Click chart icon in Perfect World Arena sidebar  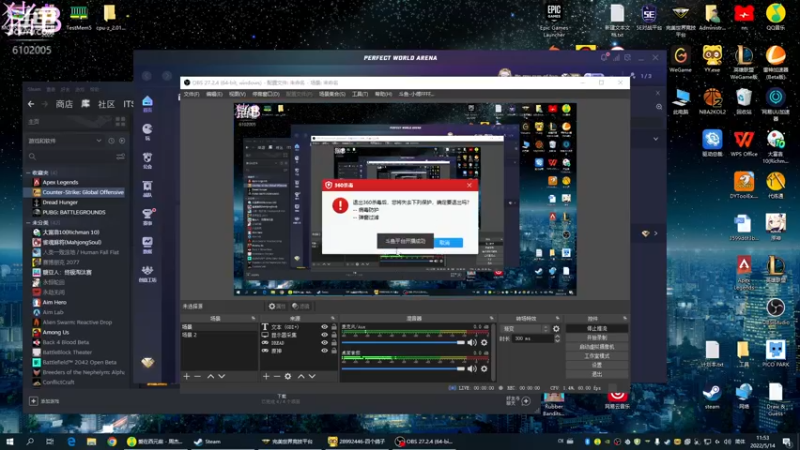coord(147,244)
